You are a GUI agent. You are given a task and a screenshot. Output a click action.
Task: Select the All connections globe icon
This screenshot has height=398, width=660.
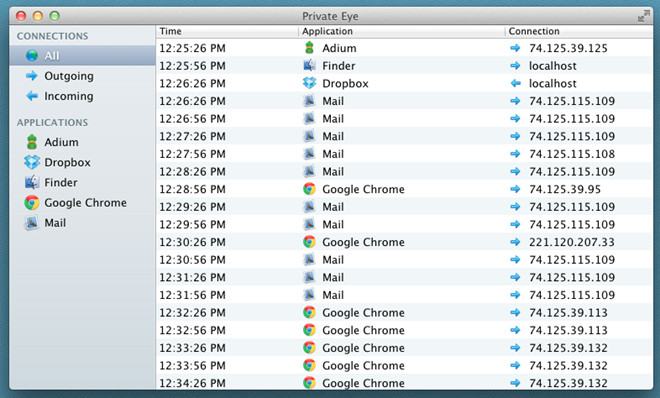click(x=32, y=56)
